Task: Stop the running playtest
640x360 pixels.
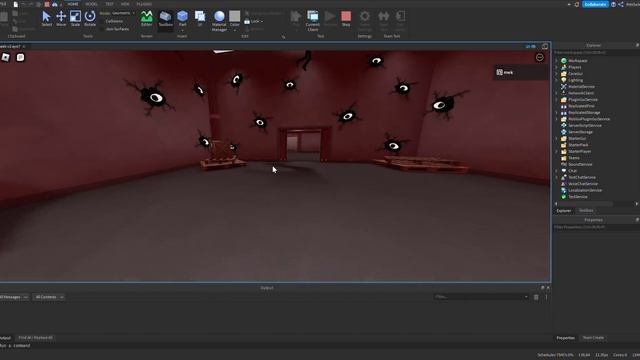Action: [x=346, y=18]
